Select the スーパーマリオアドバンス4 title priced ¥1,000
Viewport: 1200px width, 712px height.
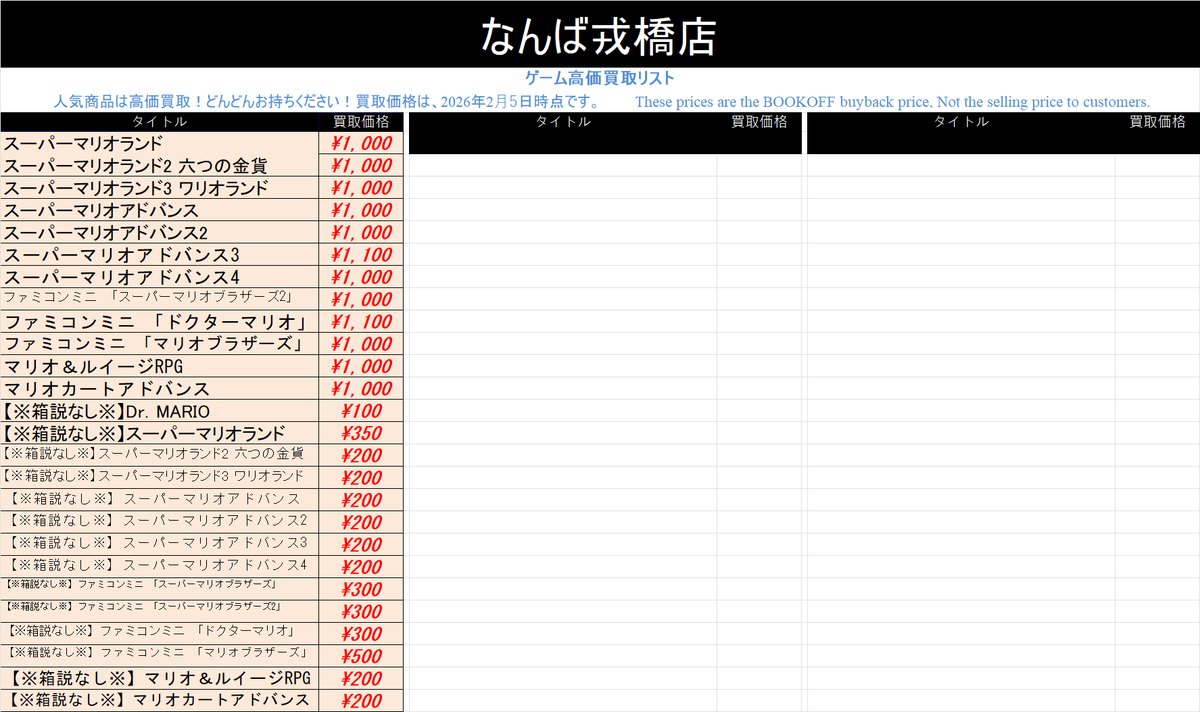tap(160, 277)
